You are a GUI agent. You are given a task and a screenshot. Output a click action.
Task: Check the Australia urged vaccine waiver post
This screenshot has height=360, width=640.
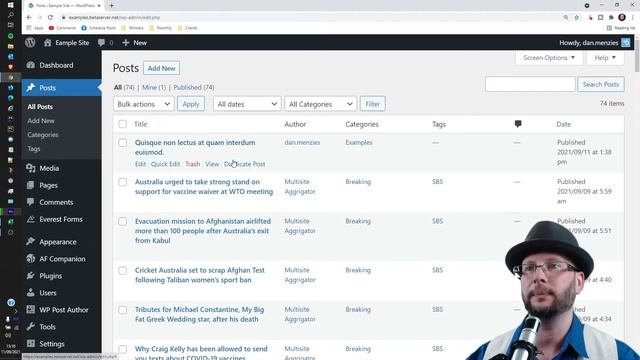[122, 182]
